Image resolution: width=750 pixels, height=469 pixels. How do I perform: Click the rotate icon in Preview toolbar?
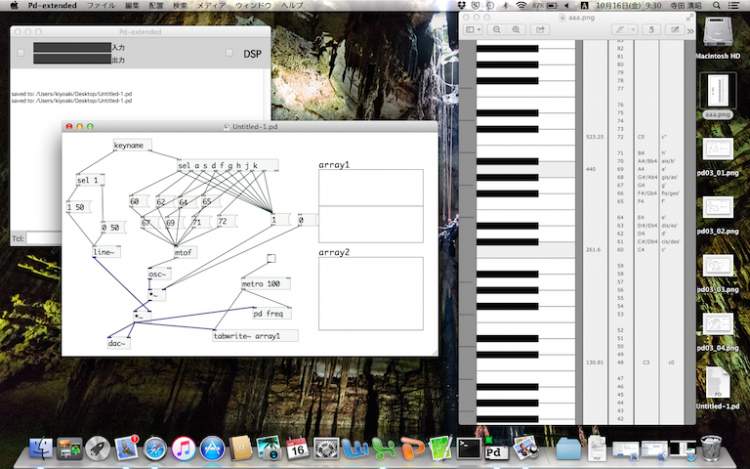[x=650, y=30]
